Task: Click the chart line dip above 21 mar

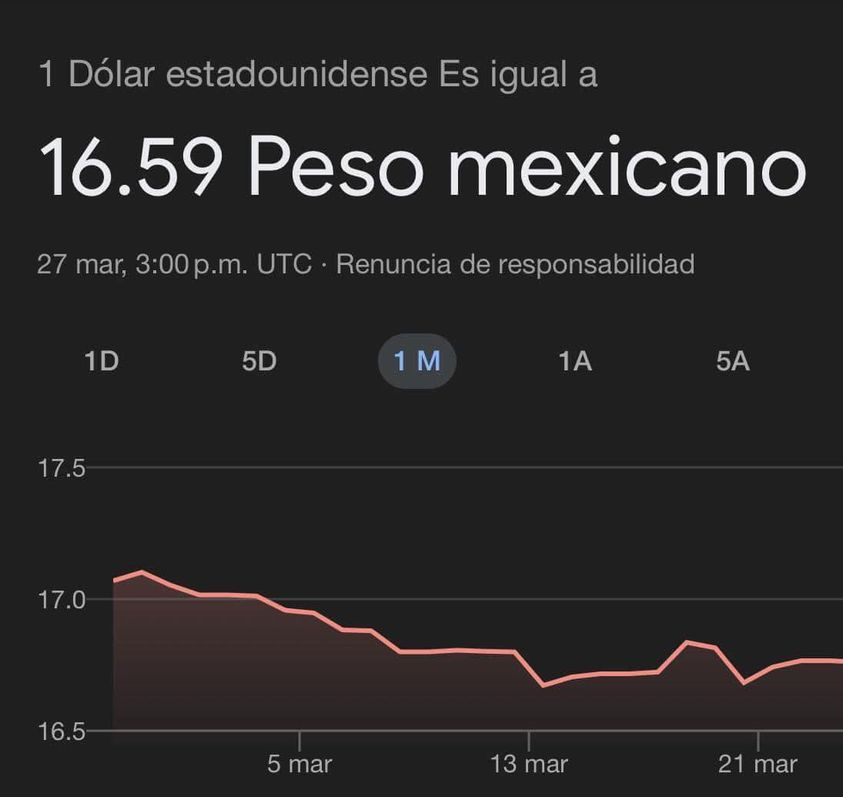Action: (x=743, y=682)
